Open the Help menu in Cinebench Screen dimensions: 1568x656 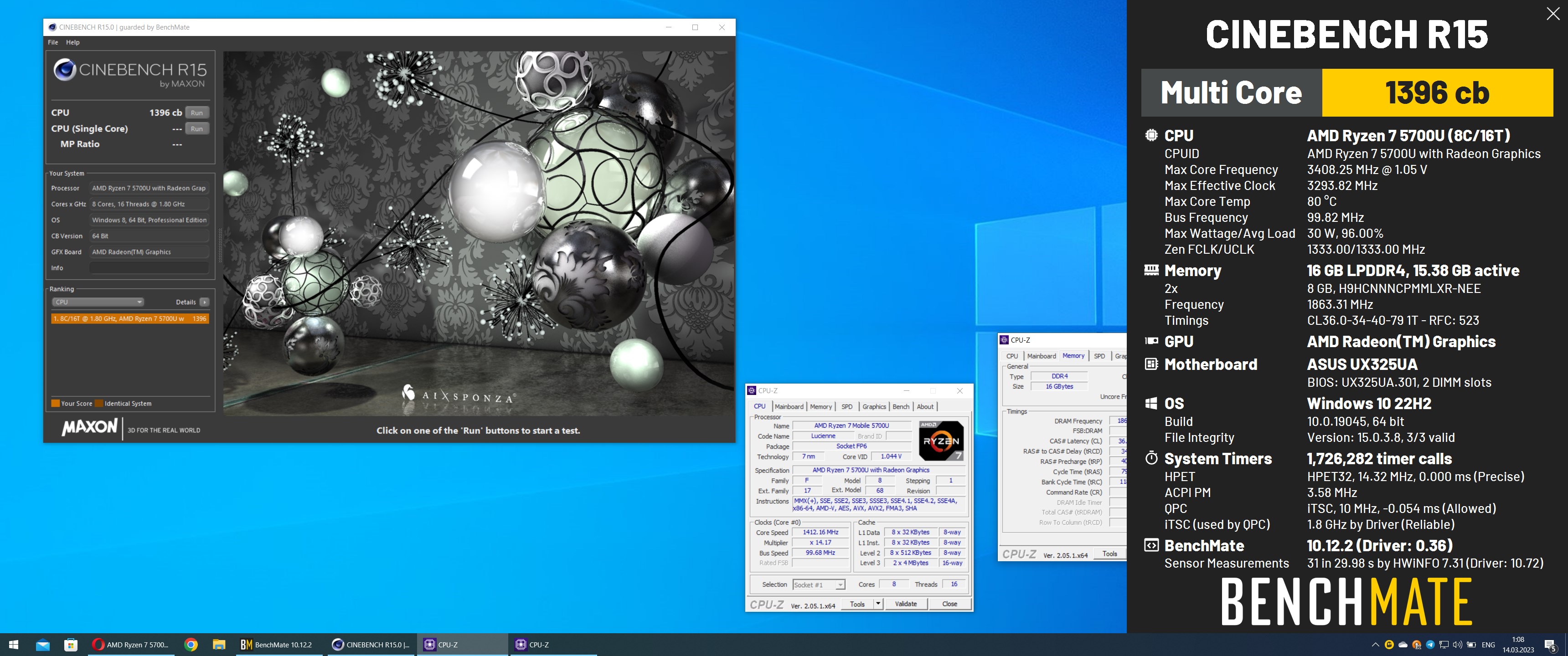[x=72, y=42]
